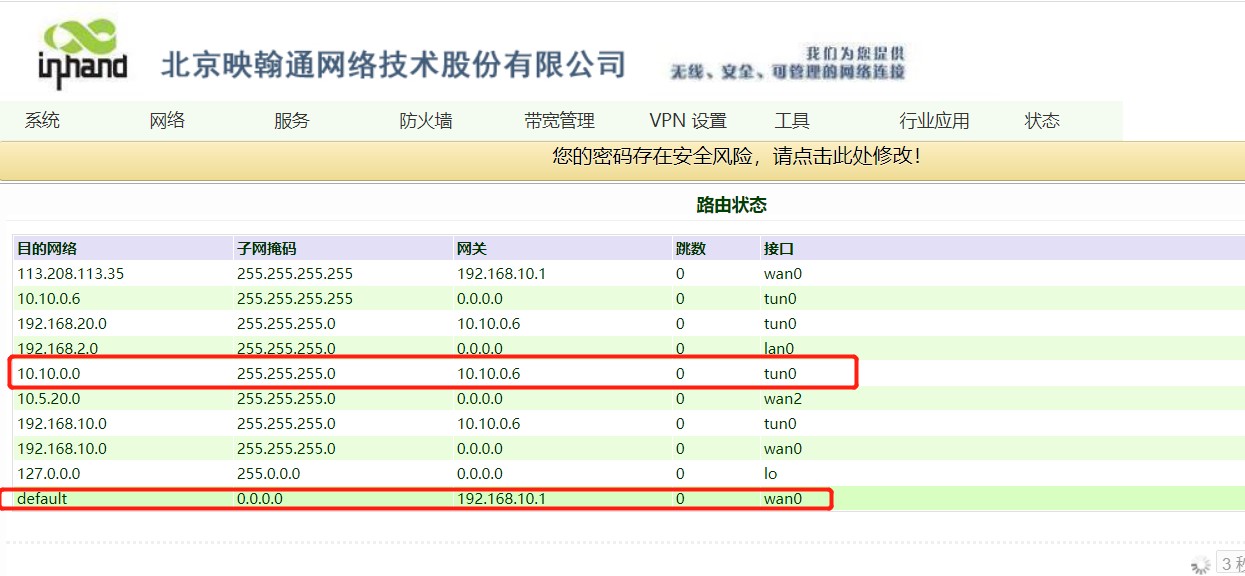Viewport: 1245px width, 576px height.
Task: Click the 网关 column header
Action: (471, 248)
